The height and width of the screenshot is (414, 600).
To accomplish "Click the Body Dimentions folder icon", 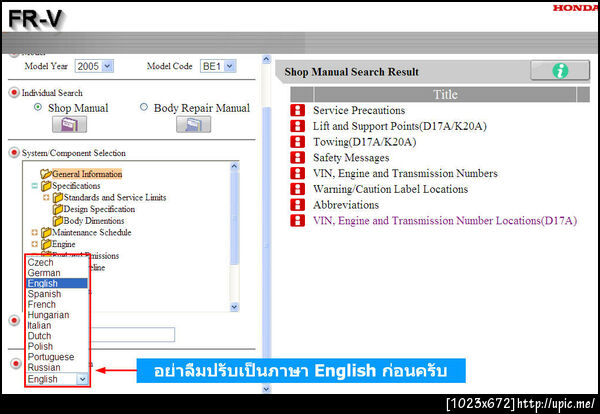I will pyautogui.click(x=58, y=221).
